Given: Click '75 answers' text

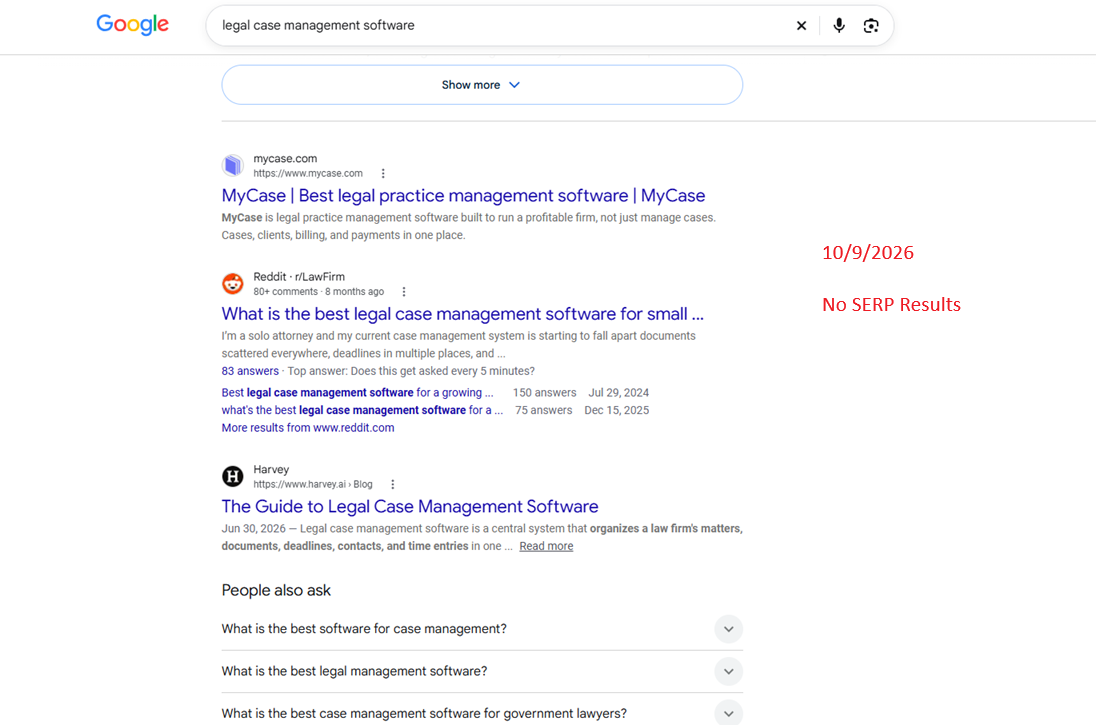Looking at the screenshot, I should coord(544,410).
